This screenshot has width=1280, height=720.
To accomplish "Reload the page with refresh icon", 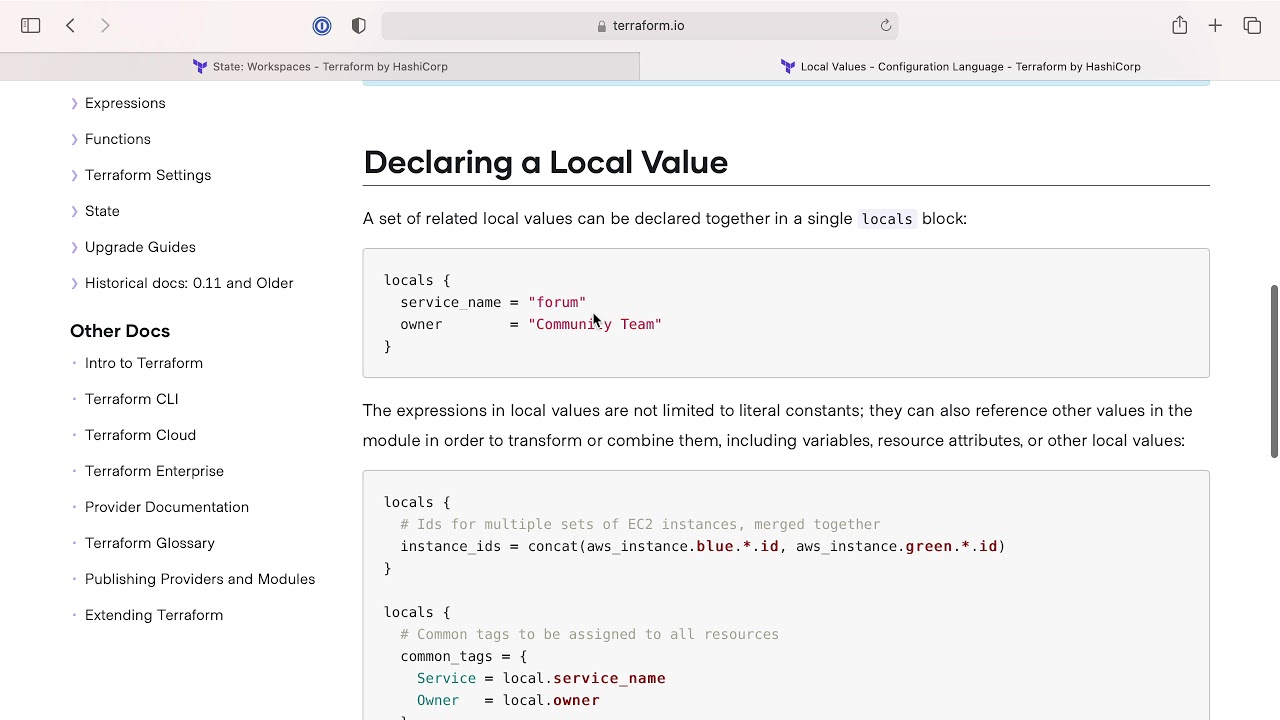I will pyautogui.click(x=886, y=26).
